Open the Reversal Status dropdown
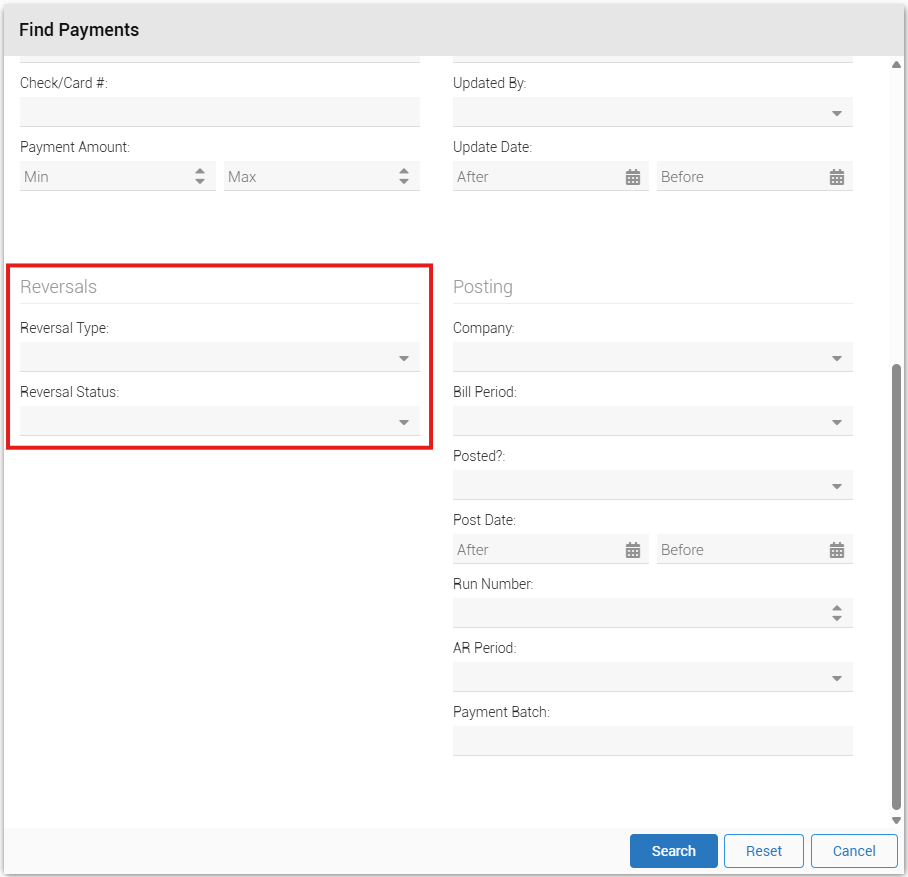 [x=404, y=422]
